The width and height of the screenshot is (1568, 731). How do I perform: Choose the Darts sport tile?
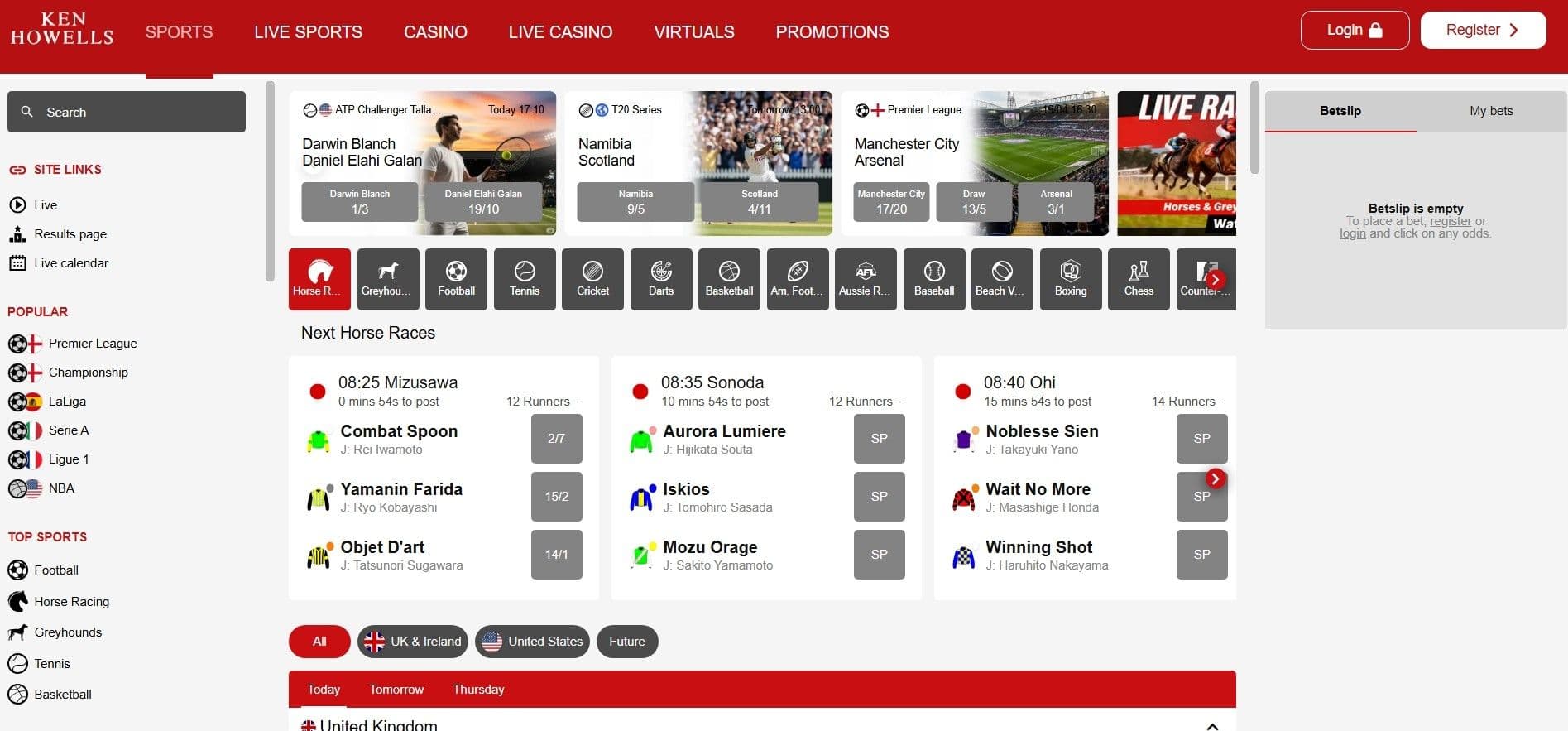click(x=661, y=279)
